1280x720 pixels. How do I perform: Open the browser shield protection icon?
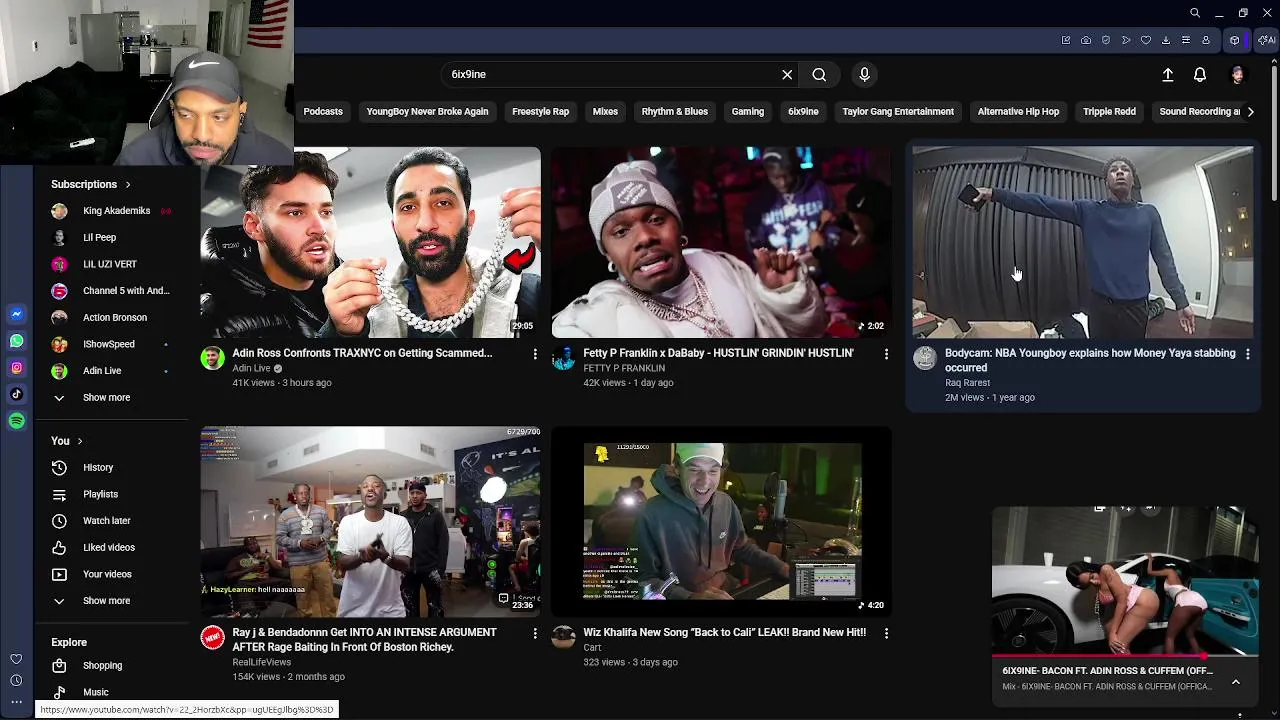(1106, 40)
